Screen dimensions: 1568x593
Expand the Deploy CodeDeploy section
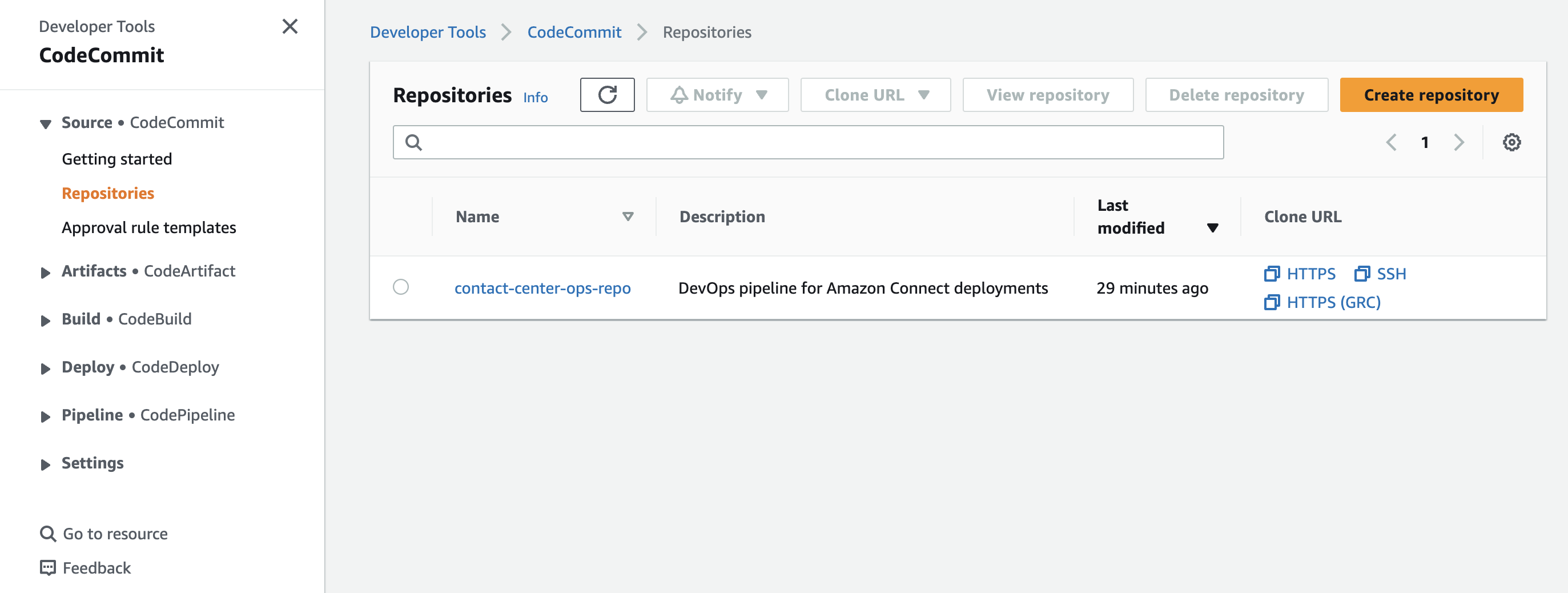pos(45,368)
